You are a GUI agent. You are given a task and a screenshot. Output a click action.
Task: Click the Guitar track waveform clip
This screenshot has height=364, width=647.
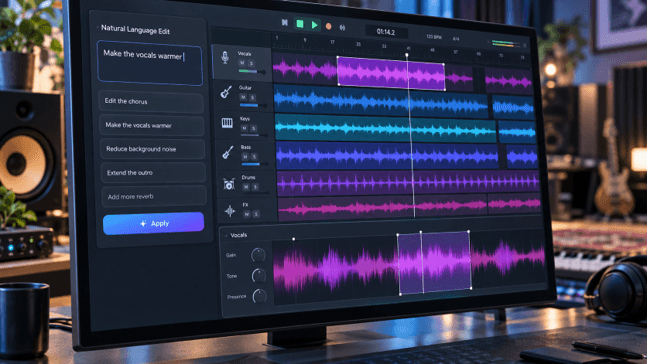(381, 101)
